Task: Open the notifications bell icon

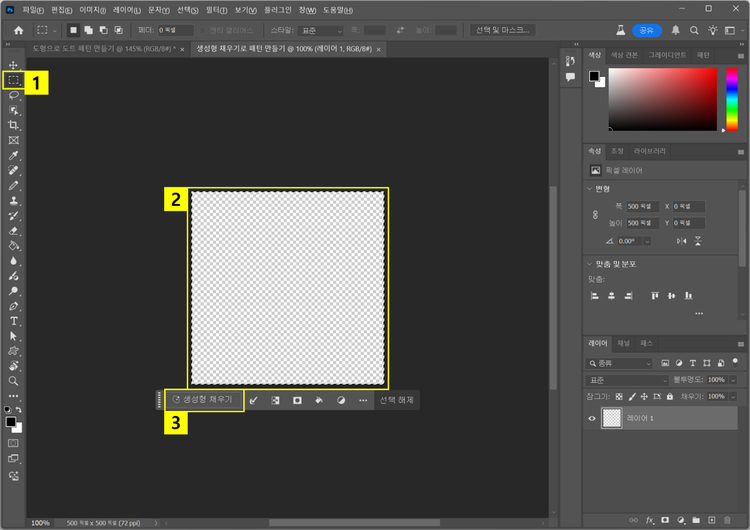Action: tap(675, 30)
